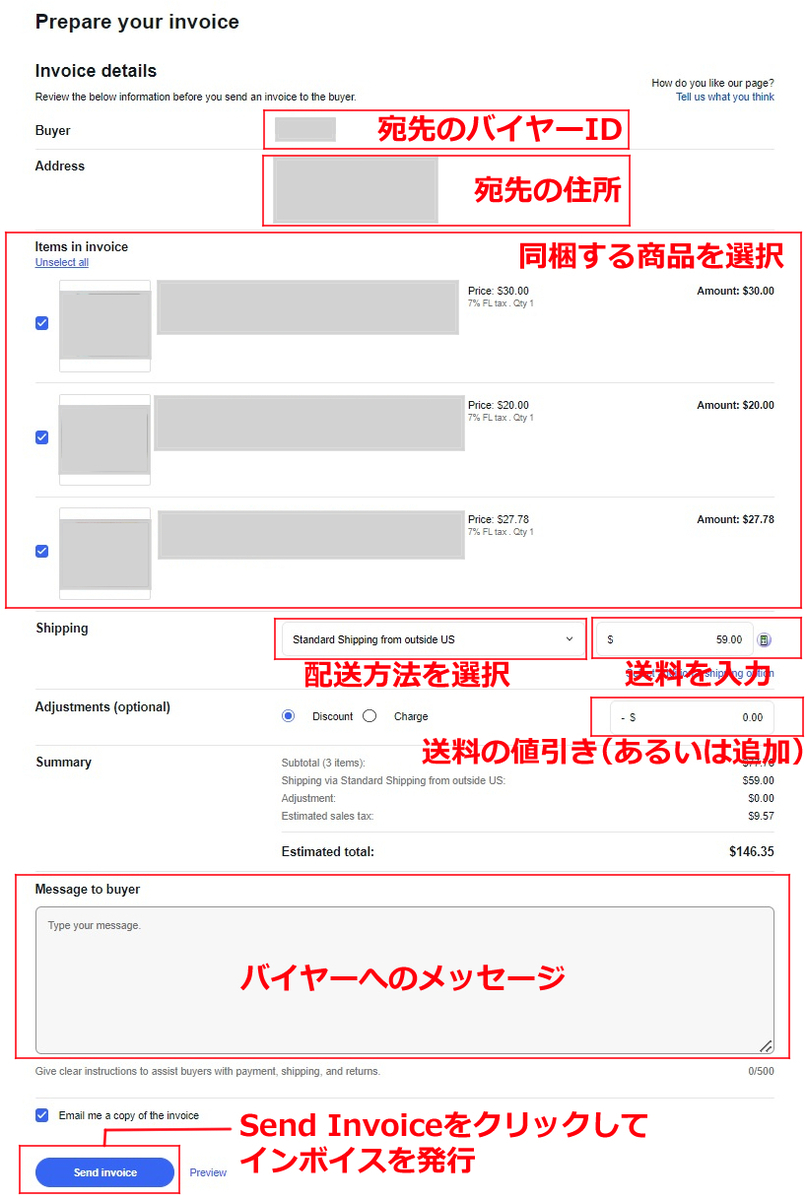The width and height of the screenshot is (807, 1200).
Task: Click 'Select additional shipping option' link
Action: coord(700,674)
